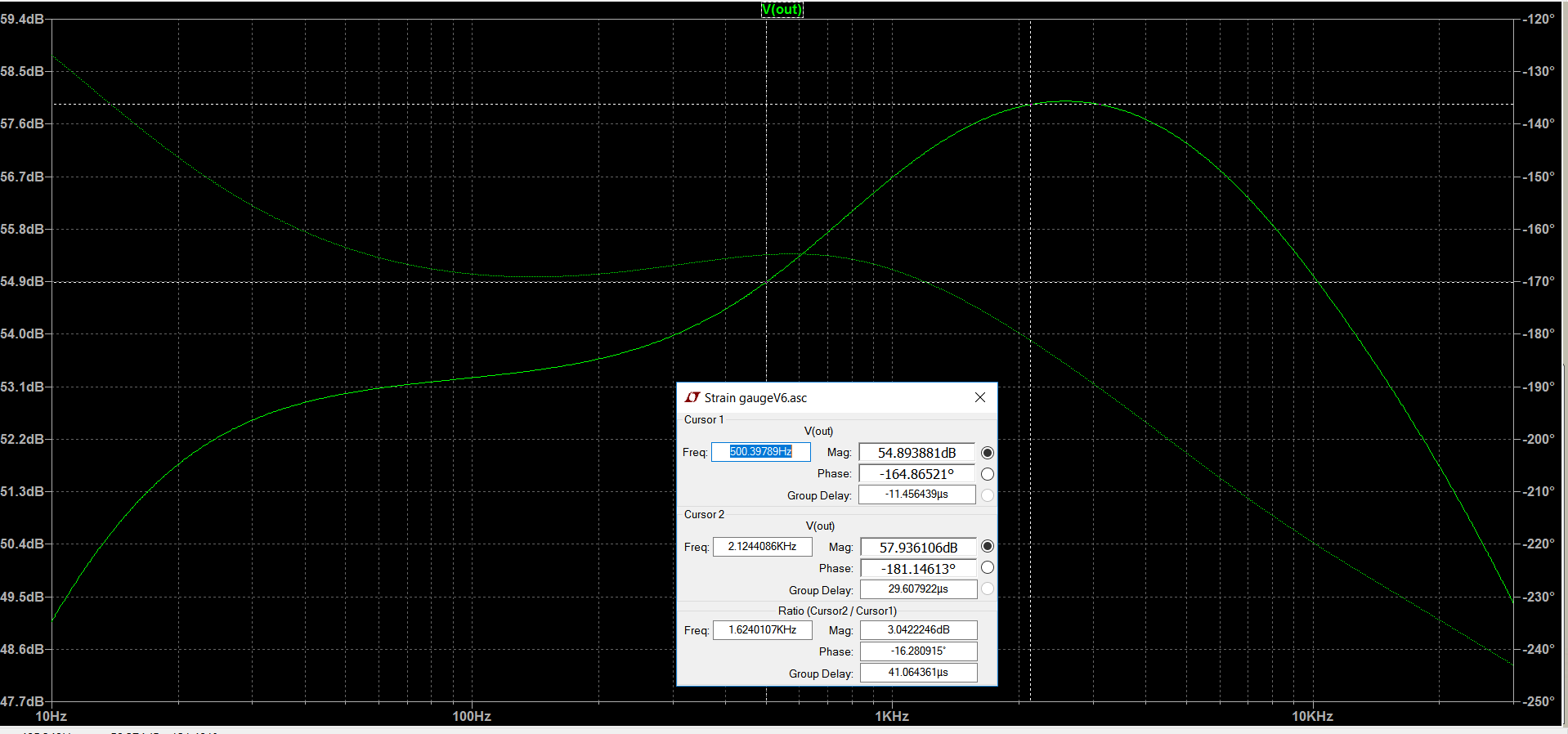Click the -180° phase axis label
The width and height of the screenshot is (1568, 734).
(1539, 334)
